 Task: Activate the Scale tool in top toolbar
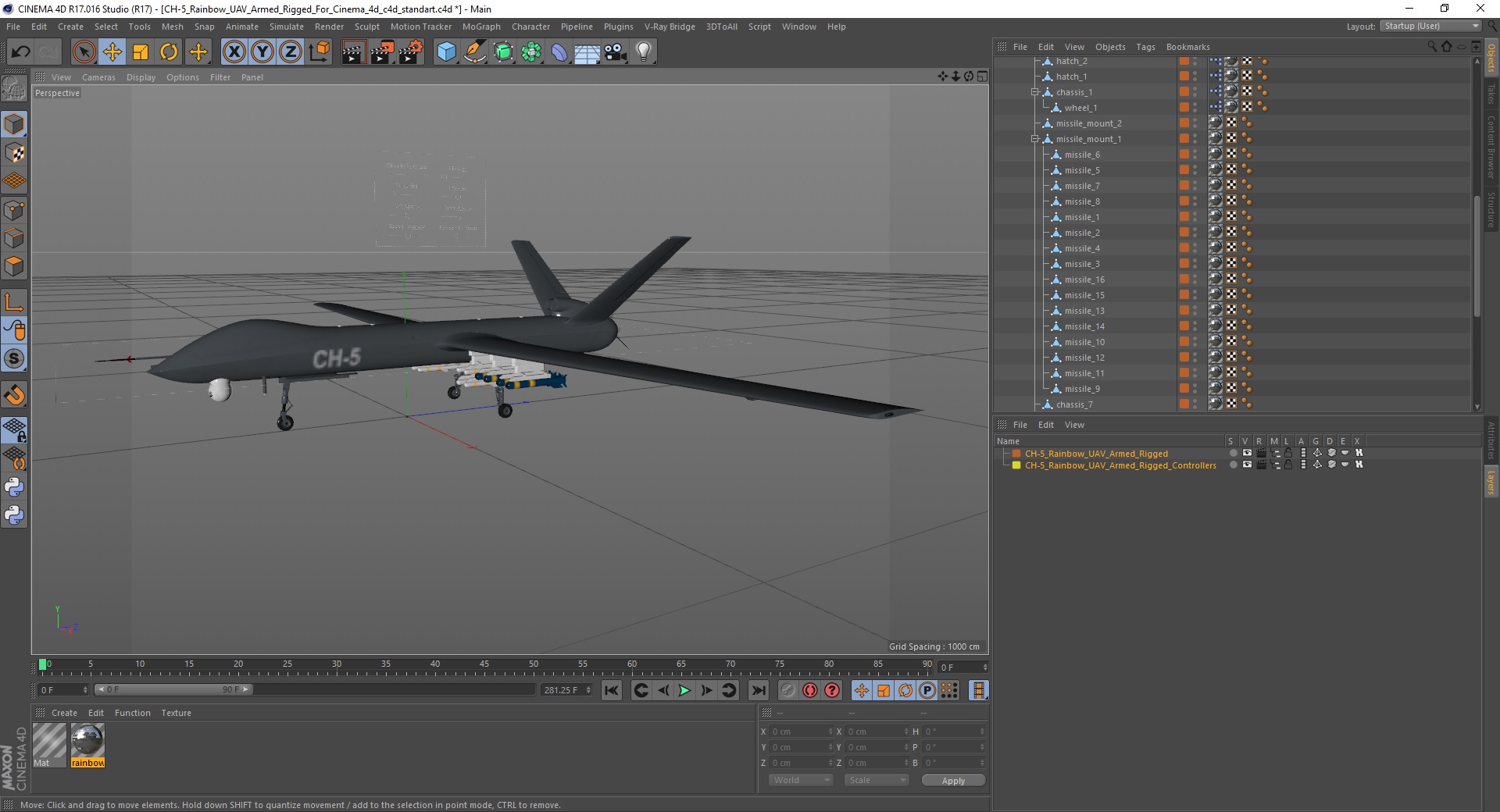[141, 52]
